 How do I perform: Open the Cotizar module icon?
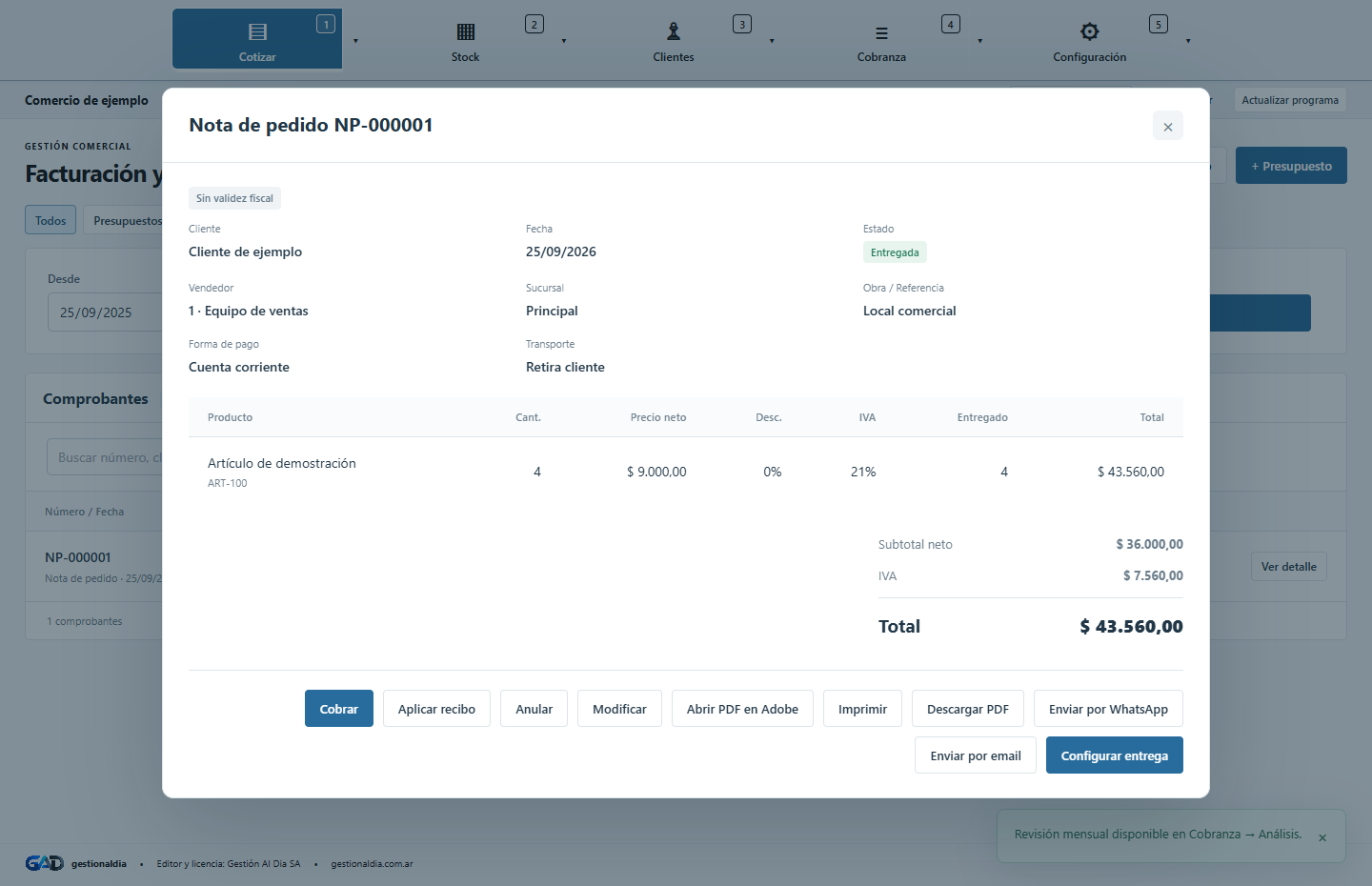point(257,32)
